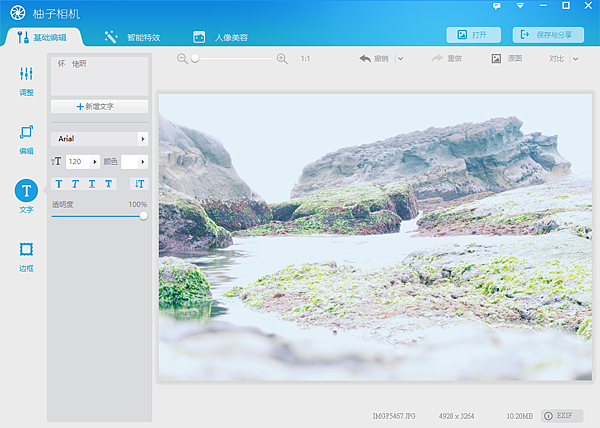The height and width of the screenshot is (428, 600).
Task: Click the 对比 compare button
Action: pyautogui.click(x=556, y=59)
